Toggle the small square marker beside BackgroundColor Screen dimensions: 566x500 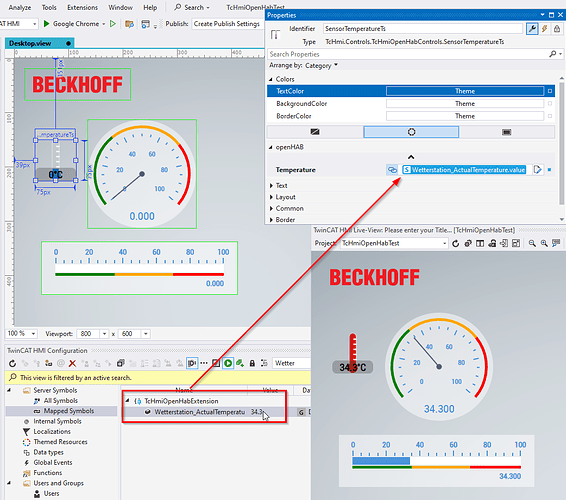click(x=550, y=104)
